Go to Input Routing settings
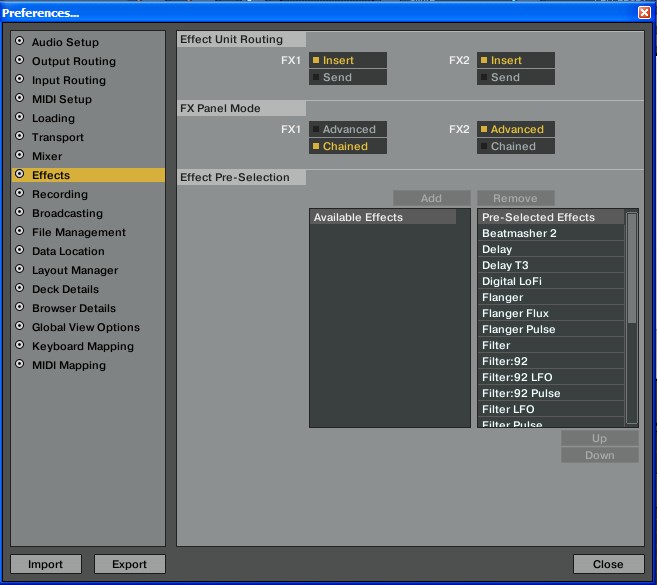Screen dimensions: 657x585 (69, 80)
